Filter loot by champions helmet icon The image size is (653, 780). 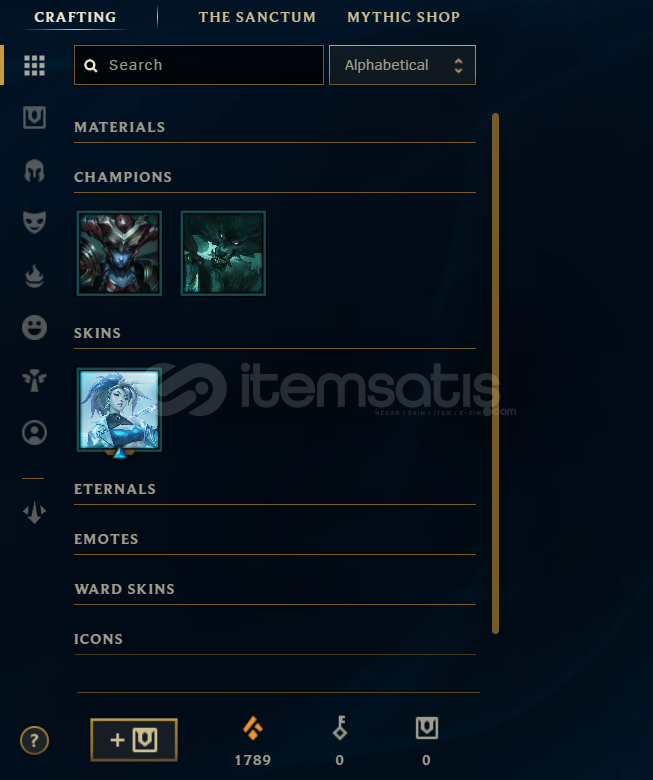click(34, 171)
